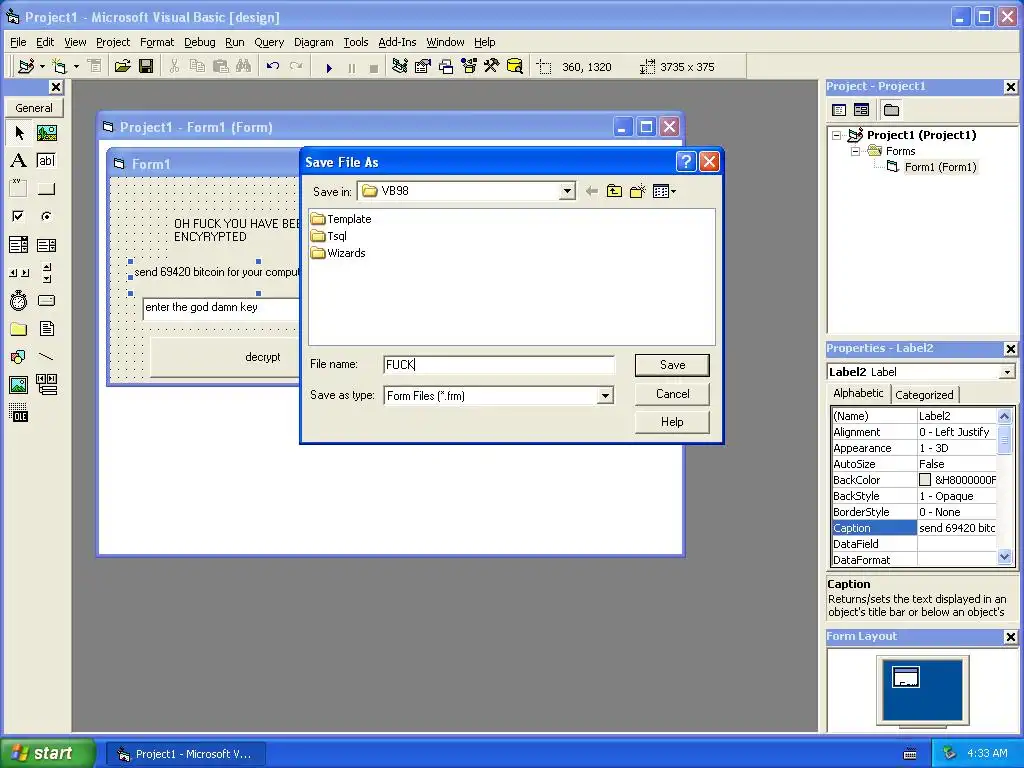Image resolution: width=1024 pixels, height=768 pixels.
Task: Select the Frame control tool
Action: 19,189
